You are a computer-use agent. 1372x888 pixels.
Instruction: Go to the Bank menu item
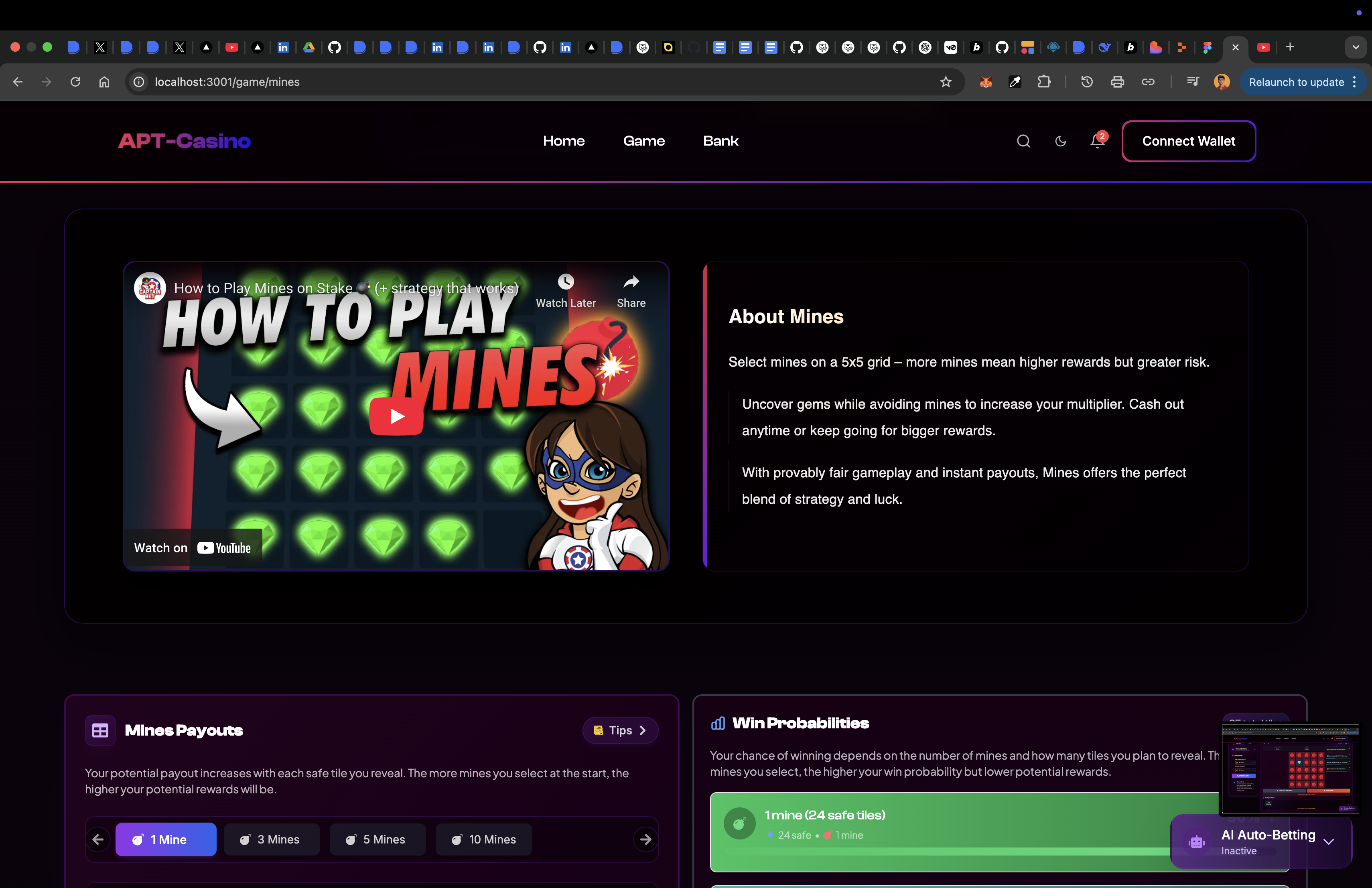720,141
